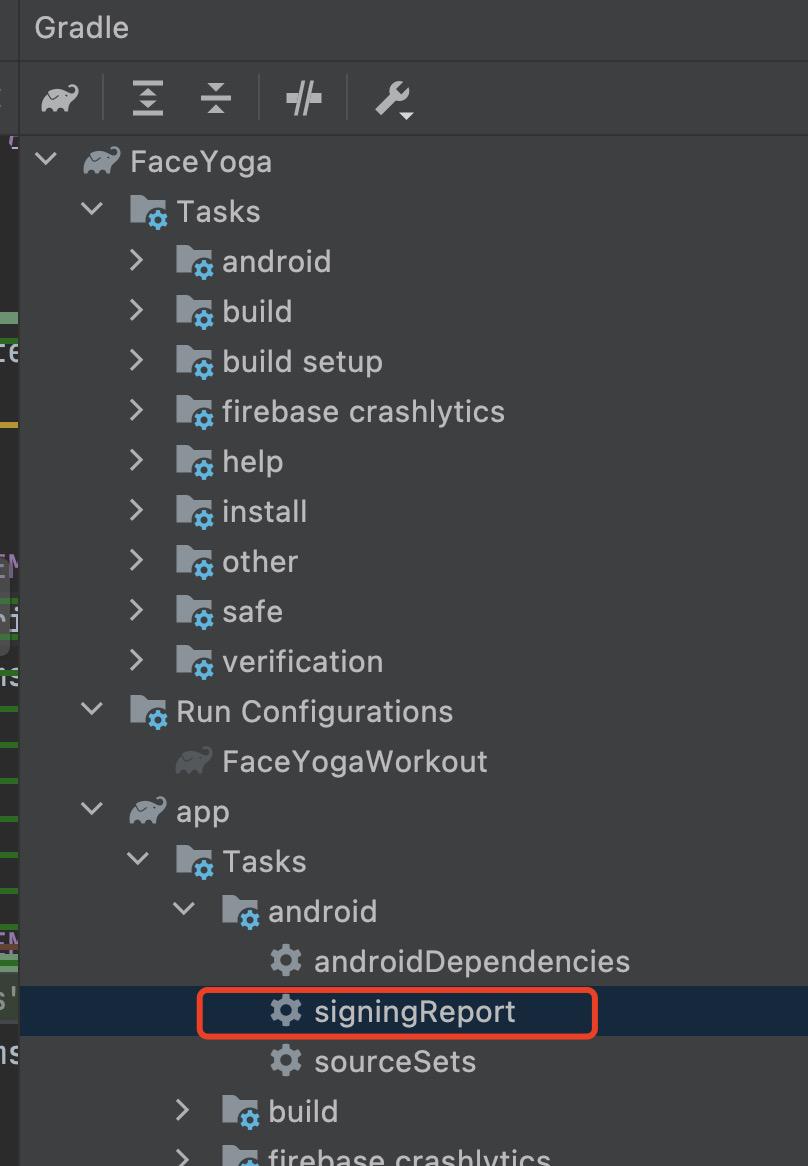
Task: Expand the verification task group
Action: tap(136, 660)
